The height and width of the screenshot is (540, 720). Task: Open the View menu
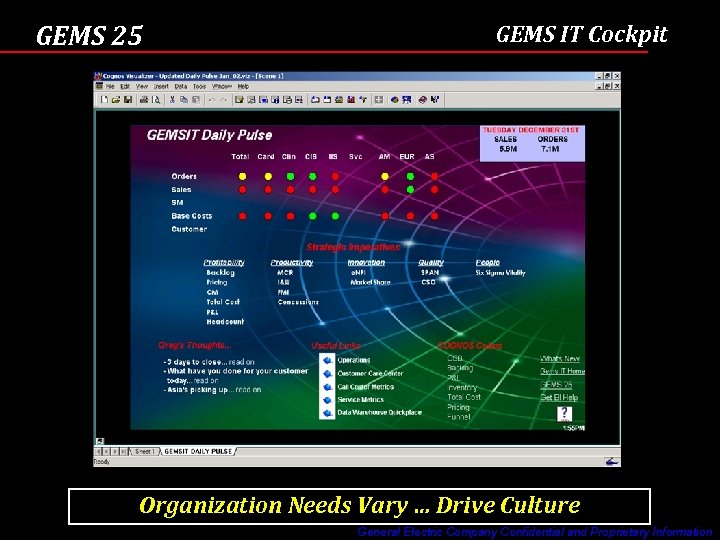[x=142, y=86]
